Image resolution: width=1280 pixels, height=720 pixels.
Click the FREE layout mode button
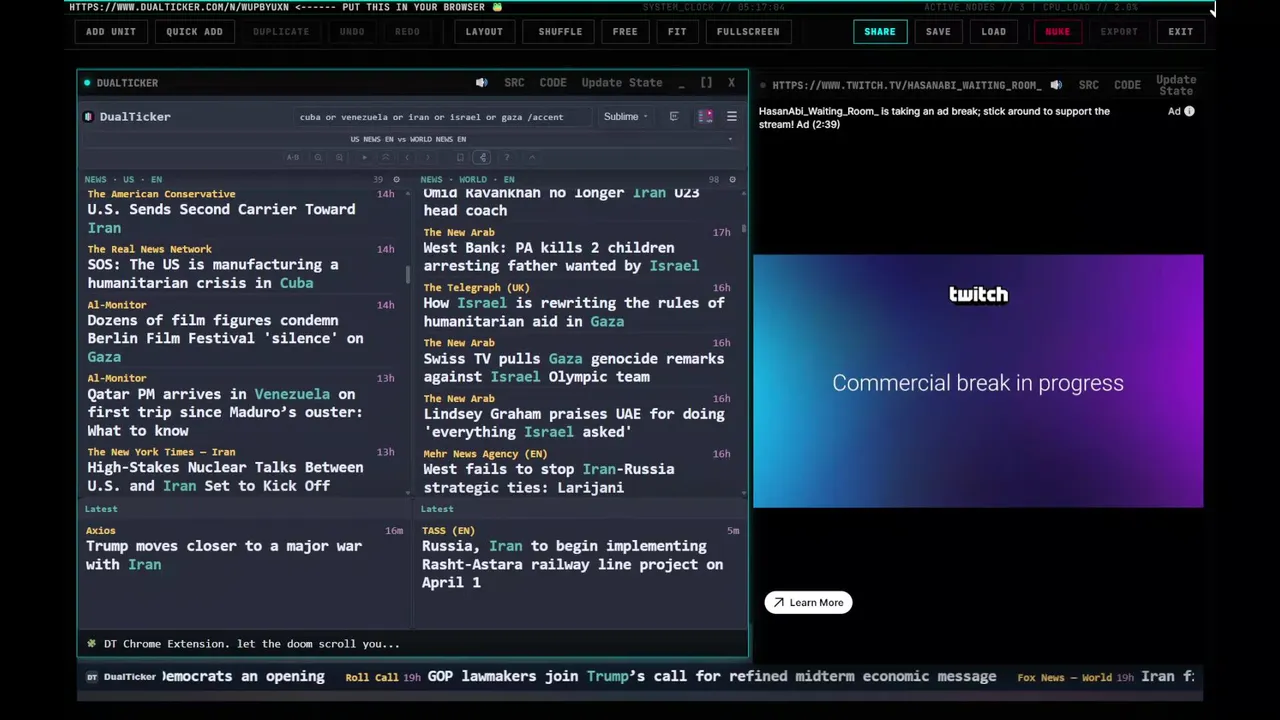coord(625,31)
